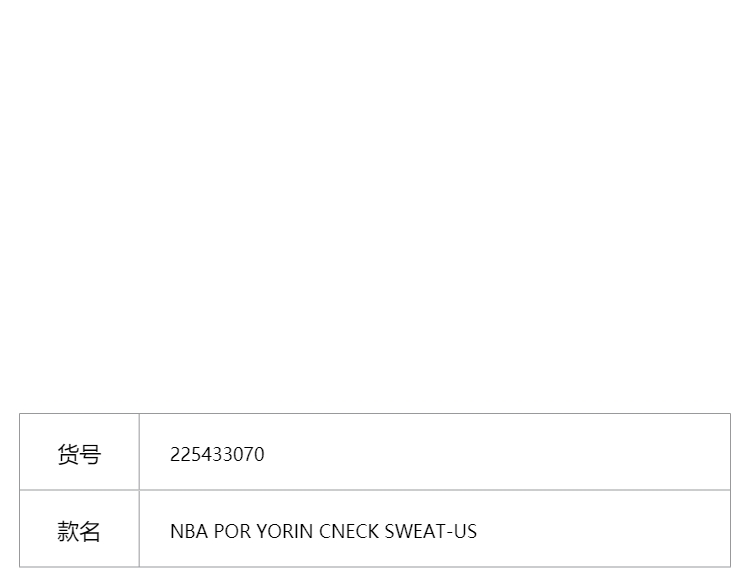Click the word YORIN in style name
This screenshot has width=750, height=568.
coord(285,532)
